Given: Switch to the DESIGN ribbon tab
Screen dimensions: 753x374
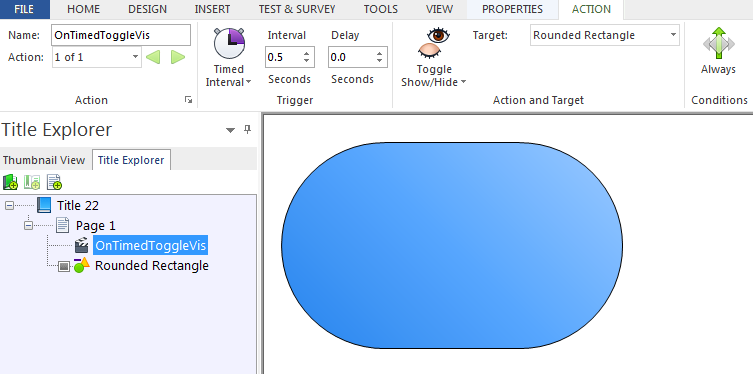Looking at the screenshot, I should click(147, 9).
